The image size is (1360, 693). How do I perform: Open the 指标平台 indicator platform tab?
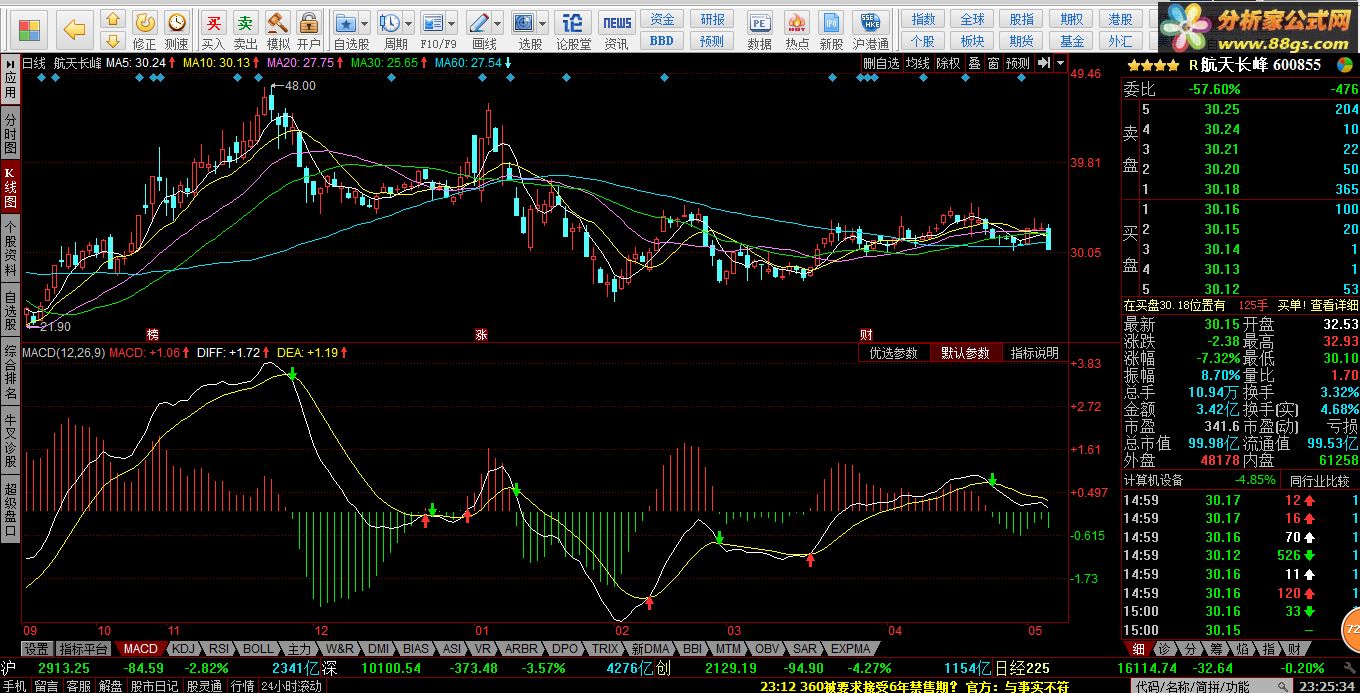coord(83,649)
